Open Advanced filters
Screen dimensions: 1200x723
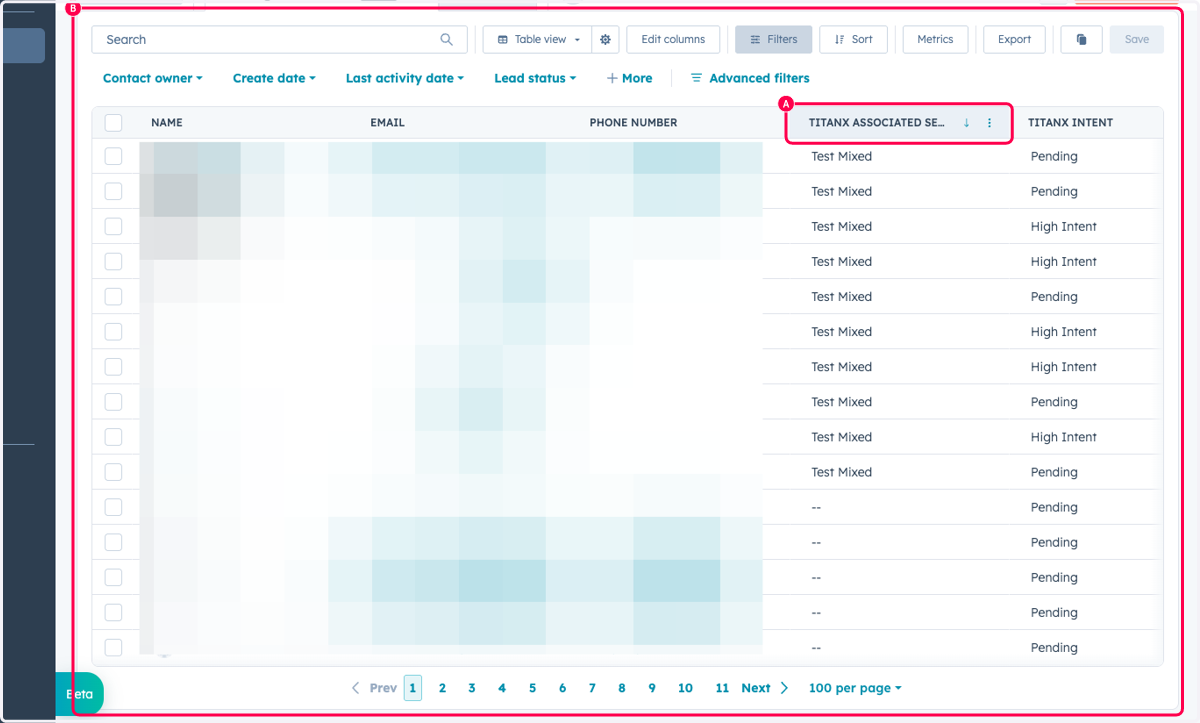[x=750, y=78]
